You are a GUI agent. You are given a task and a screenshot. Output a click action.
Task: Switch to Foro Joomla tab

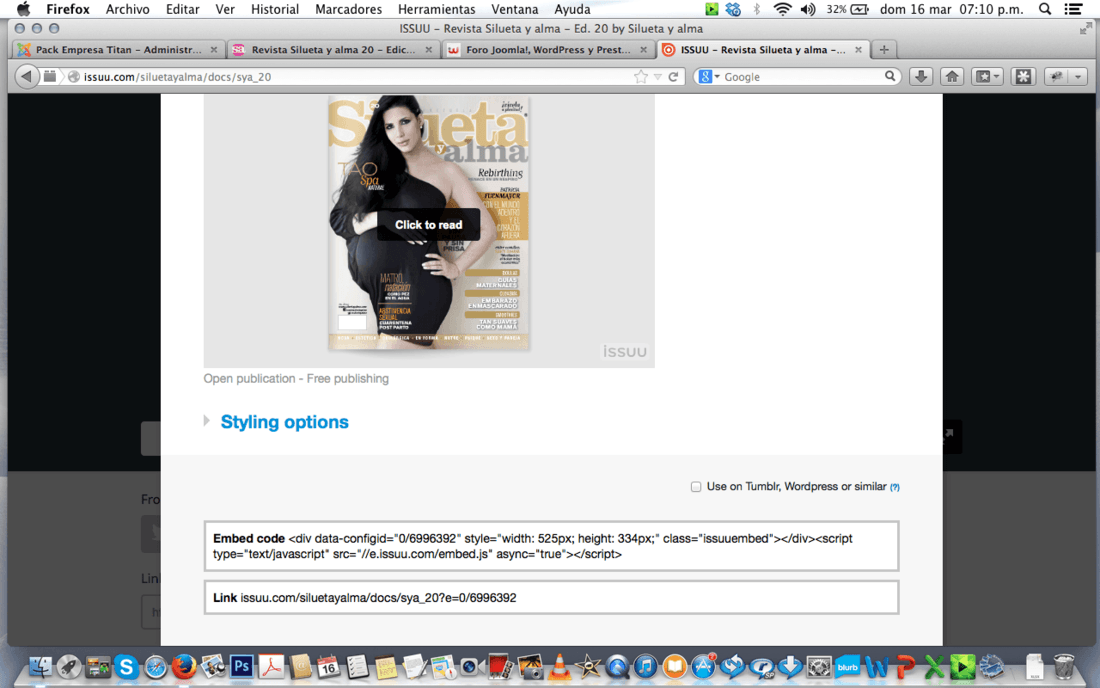point(547,50)
